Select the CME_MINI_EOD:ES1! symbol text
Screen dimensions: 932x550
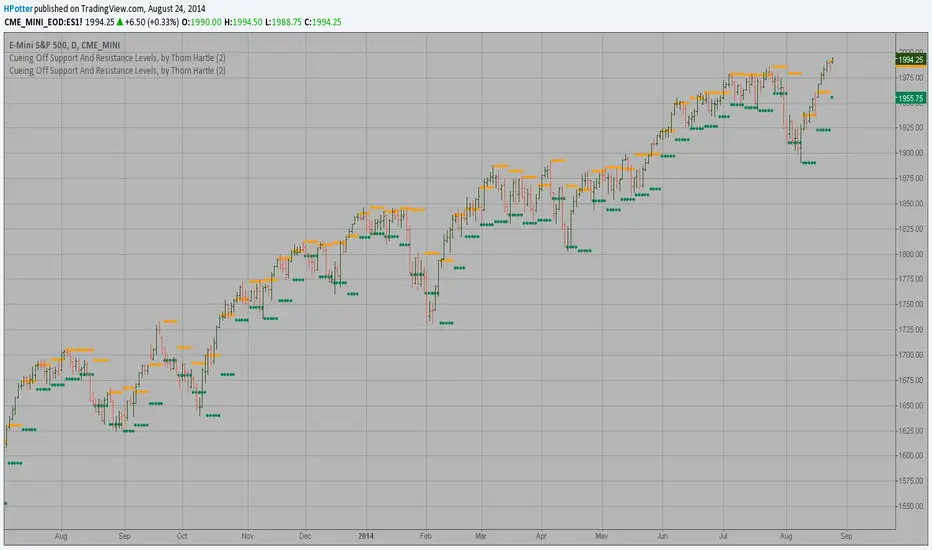point(43,22)
